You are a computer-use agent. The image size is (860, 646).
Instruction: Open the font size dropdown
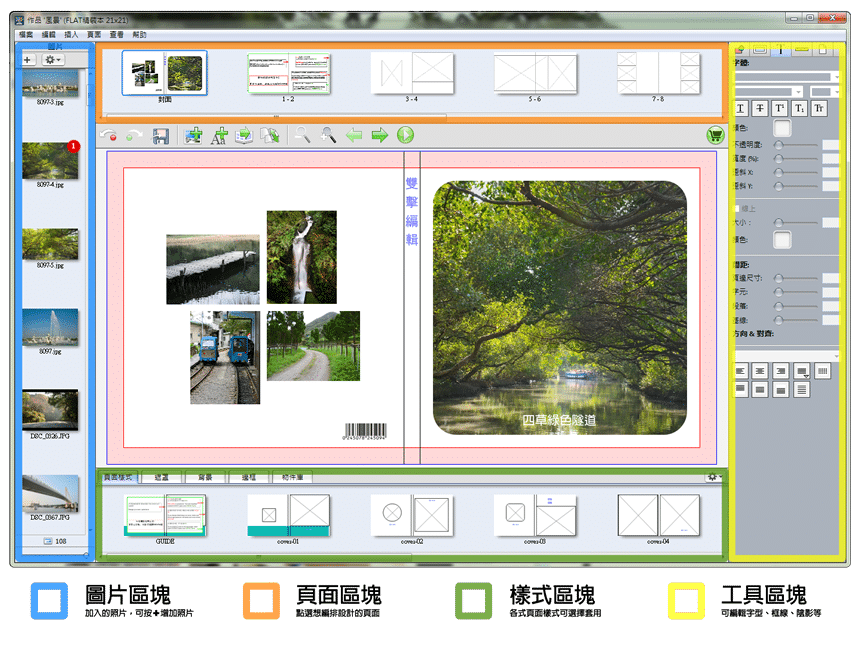[x=825, y=92]
